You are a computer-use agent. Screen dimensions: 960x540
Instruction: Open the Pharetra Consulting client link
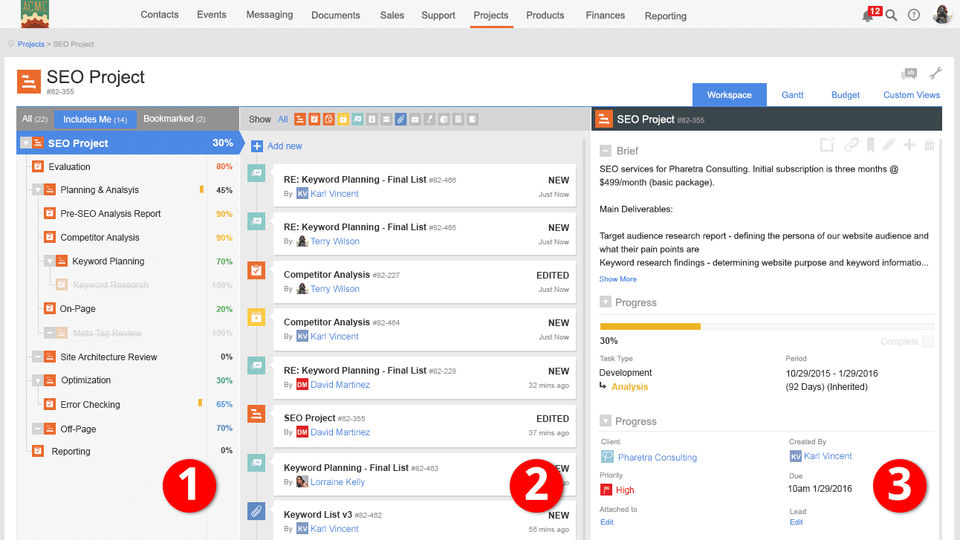[657, 457]
